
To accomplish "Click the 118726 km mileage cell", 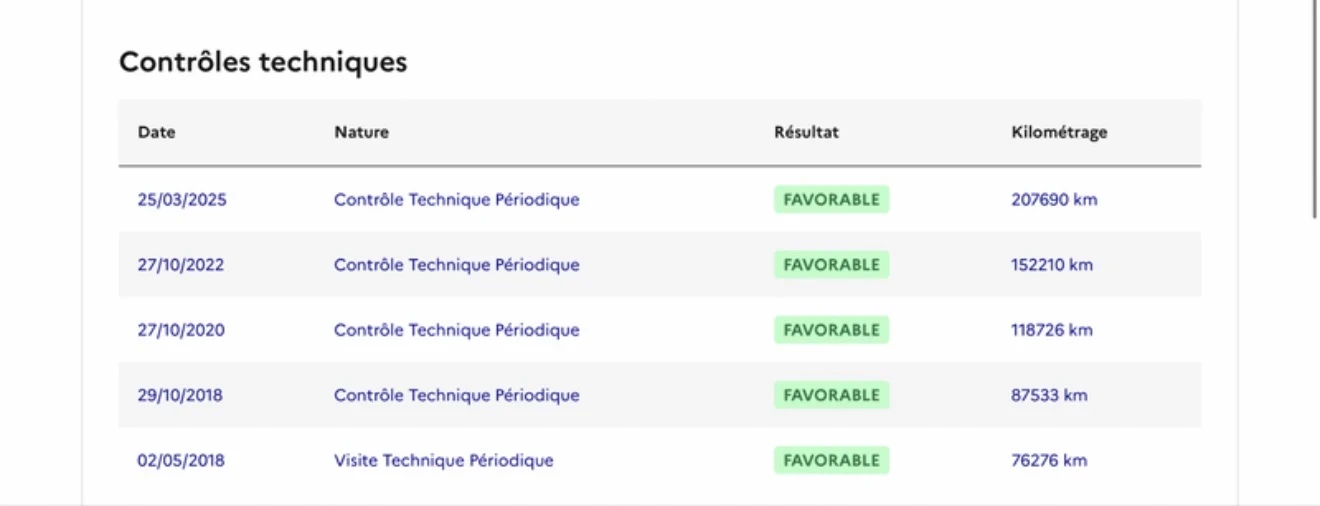I will click(1052, 330).
